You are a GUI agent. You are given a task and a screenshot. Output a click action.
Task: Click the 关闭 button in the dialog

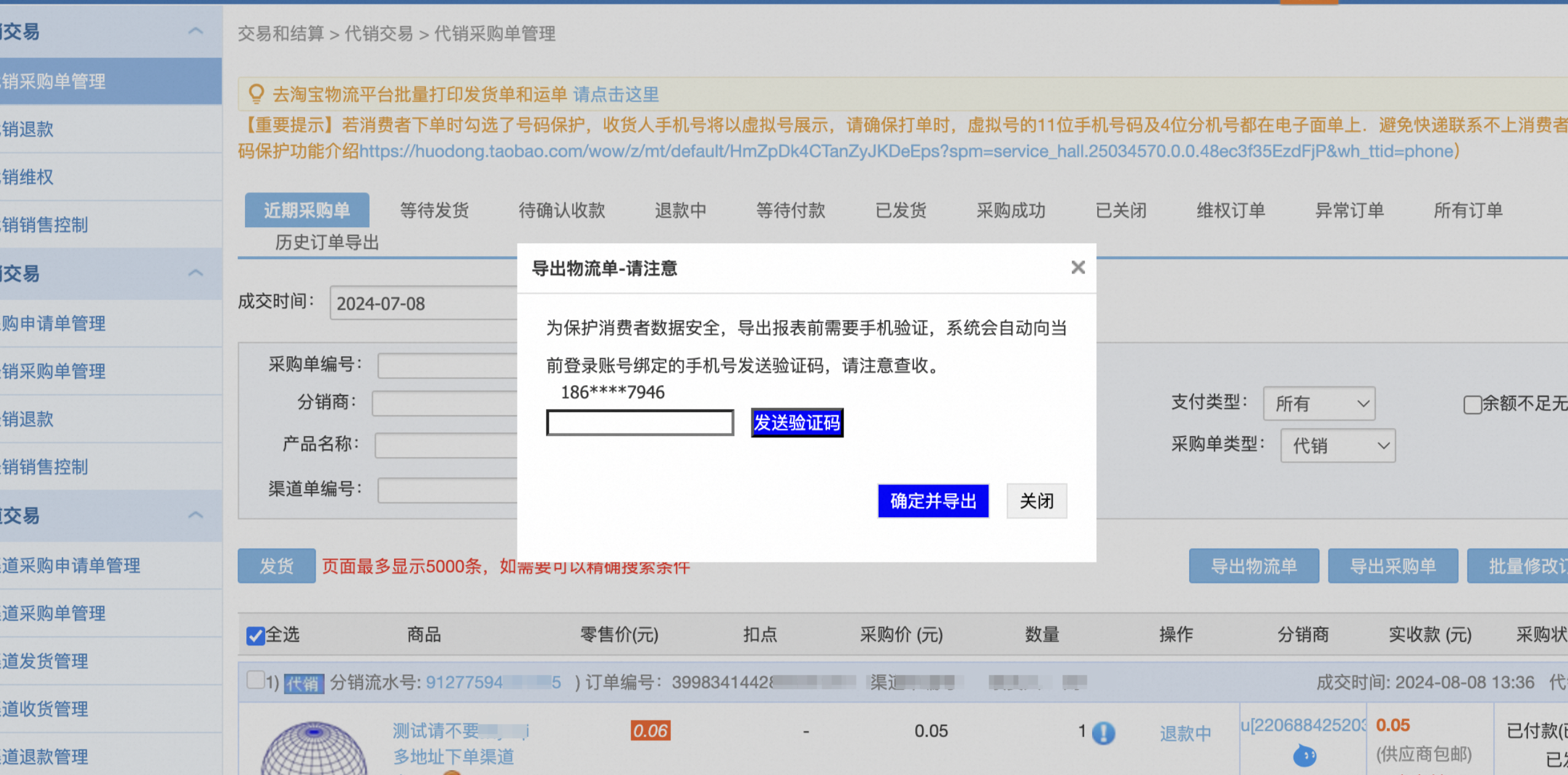coord(1036,501)
